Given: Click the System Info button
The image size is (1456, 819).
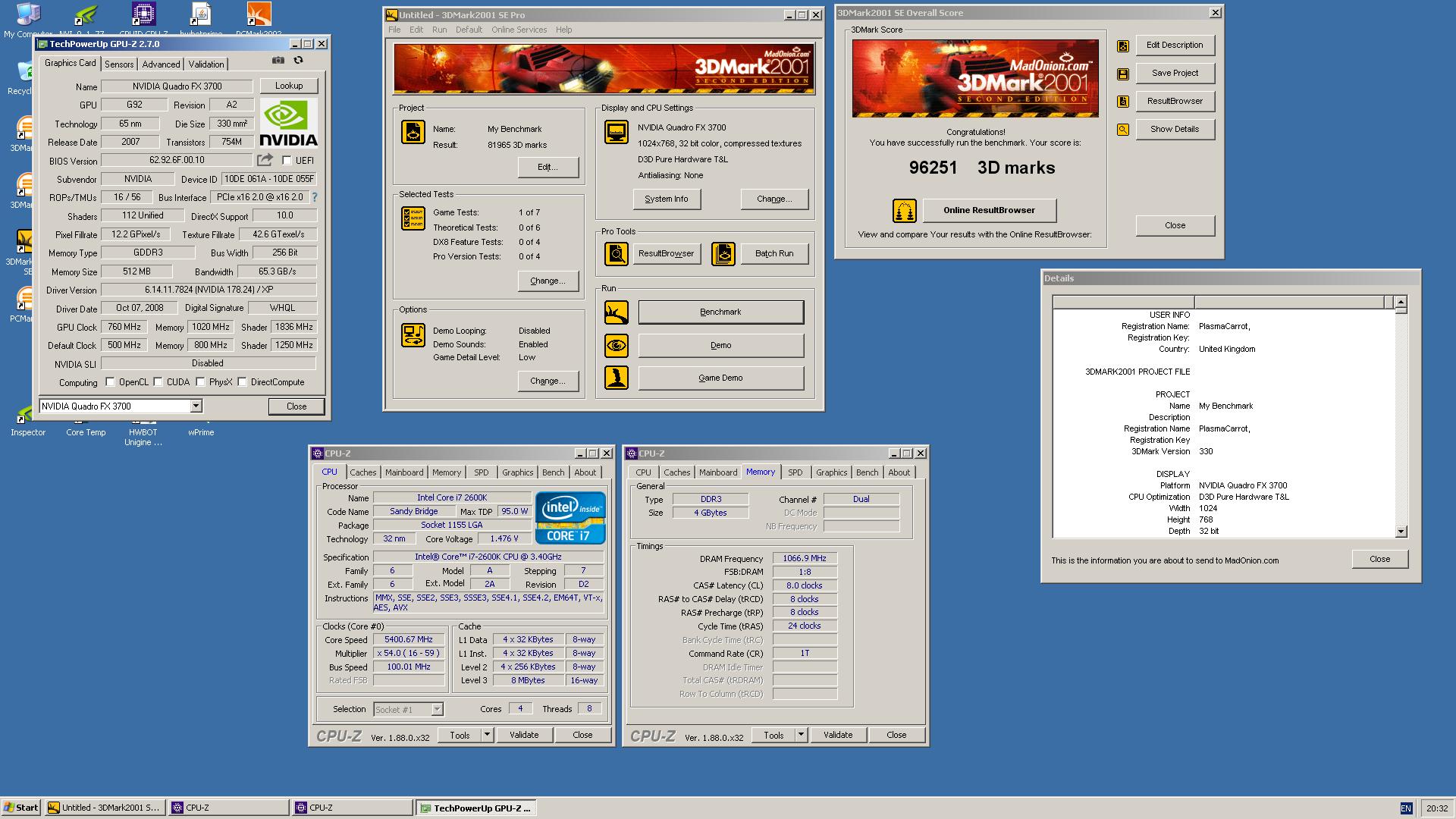Looking at the screenshot, I should [667, 199].
